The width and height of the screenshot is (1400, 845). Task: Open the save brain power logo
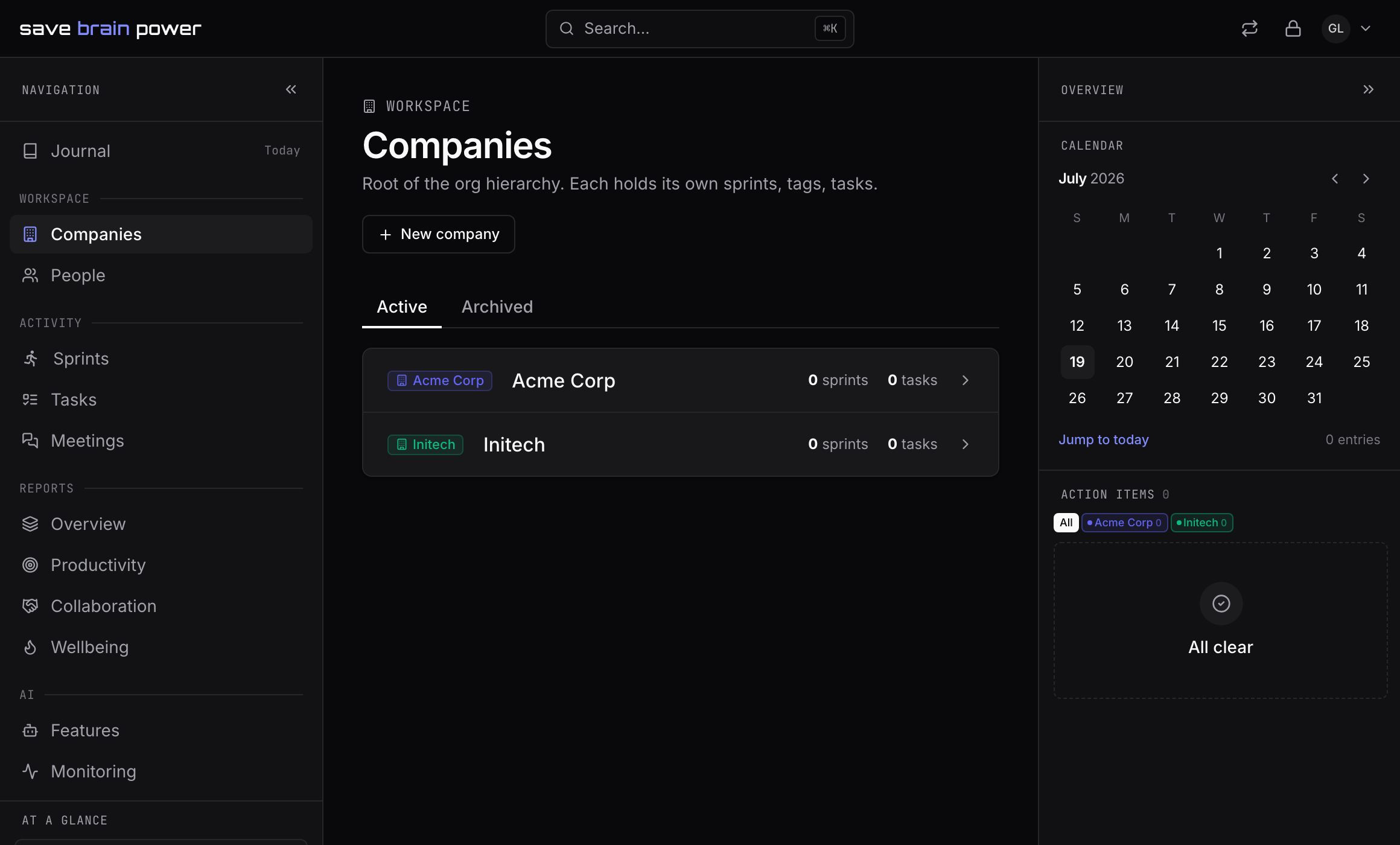pyautogui.click(x=110, y=28)
